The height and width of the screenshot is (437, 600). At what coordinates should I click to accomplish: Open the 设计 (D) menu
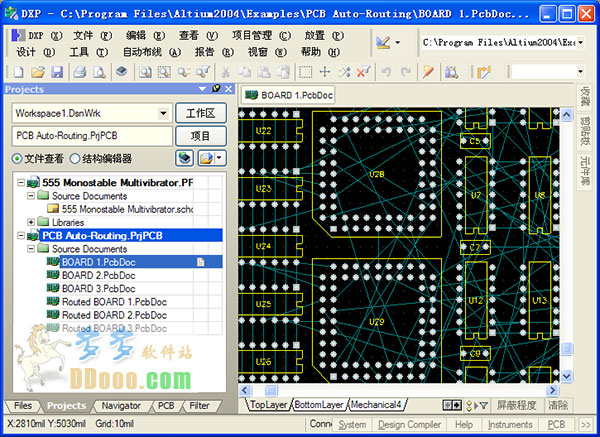tap(36, 52)
